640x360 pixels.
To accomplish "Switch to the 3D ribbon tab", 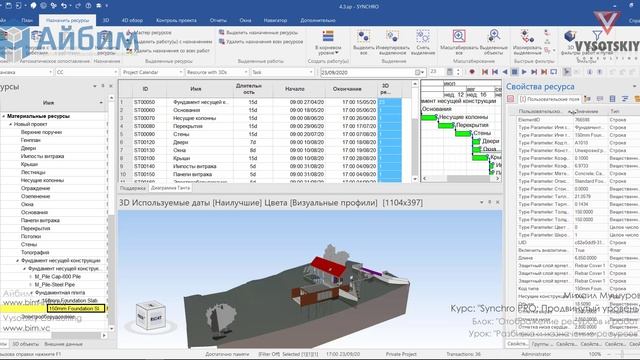I will coord(106,20).
